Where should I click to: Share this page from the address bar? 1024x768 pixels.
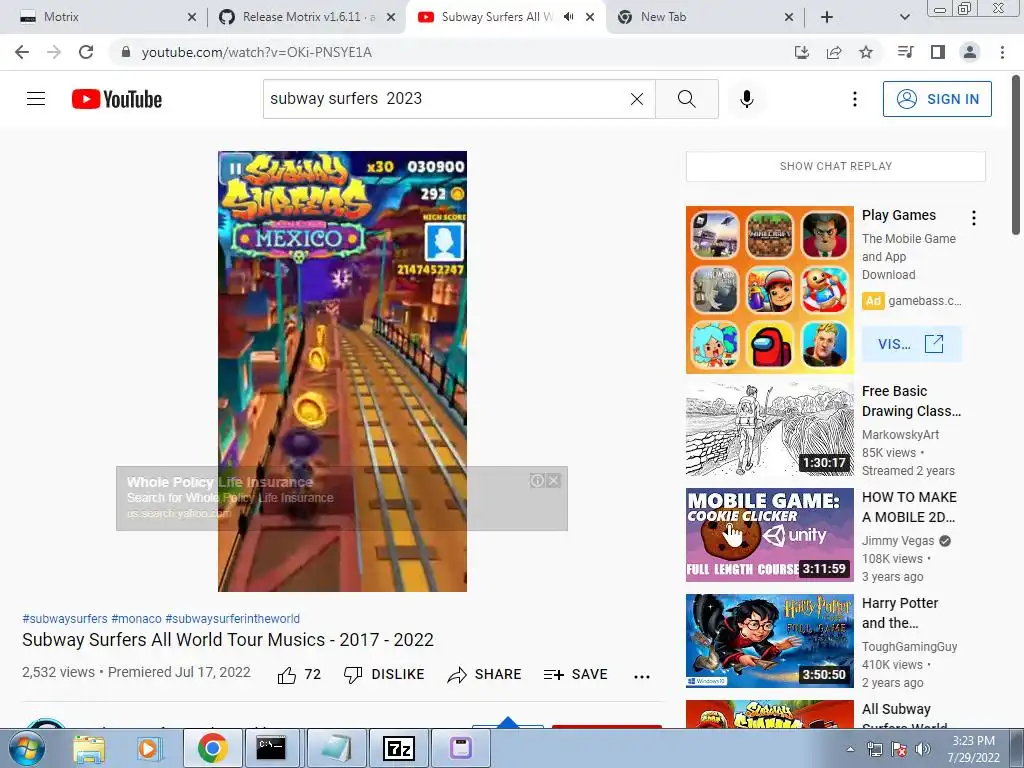(x=834, y=52)
